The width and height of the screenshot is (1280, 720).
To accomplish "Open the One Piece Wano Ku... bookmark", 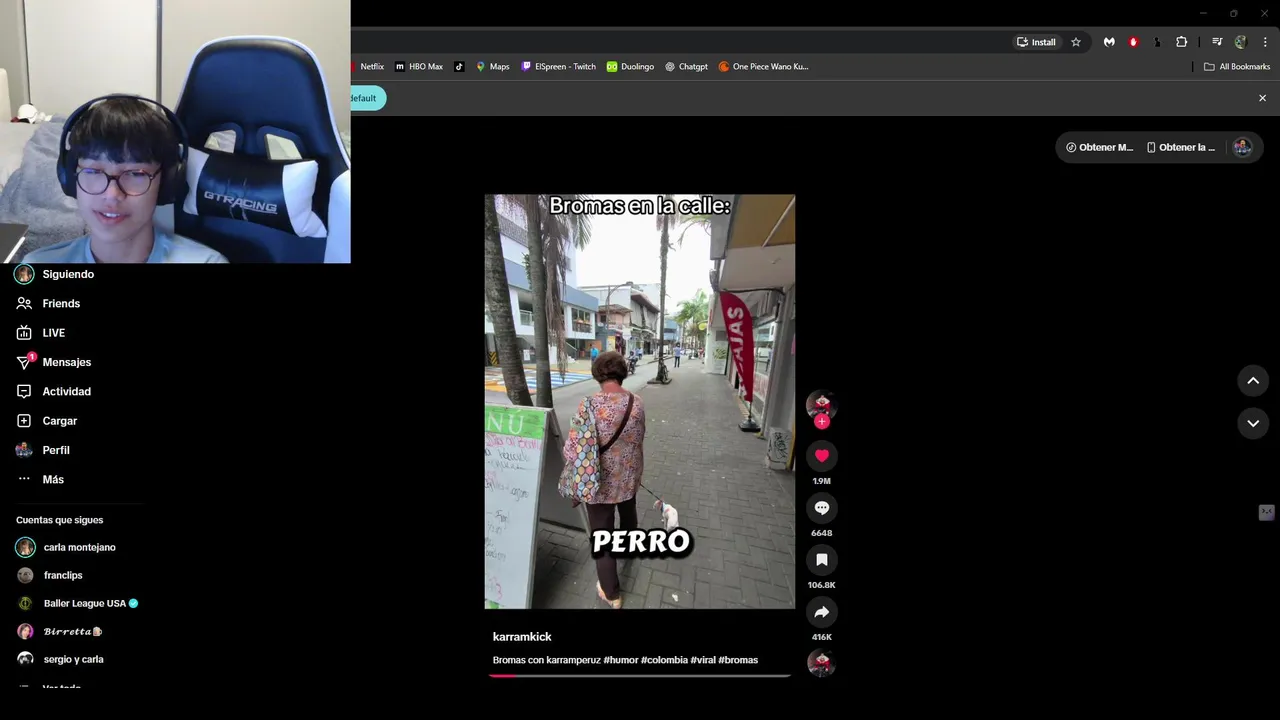I will [x=764, y=67].
